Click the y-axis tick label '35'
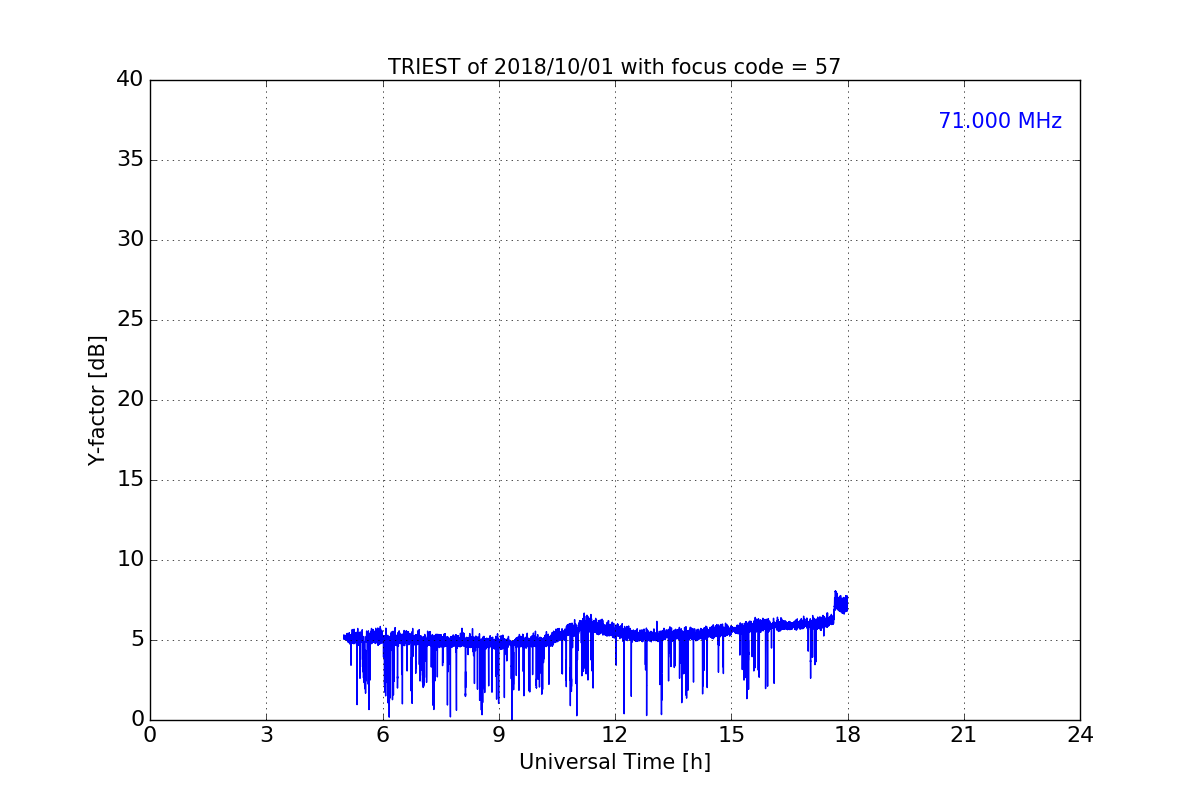The height and width of the screenshot is (800, 1200). [130, 160]
